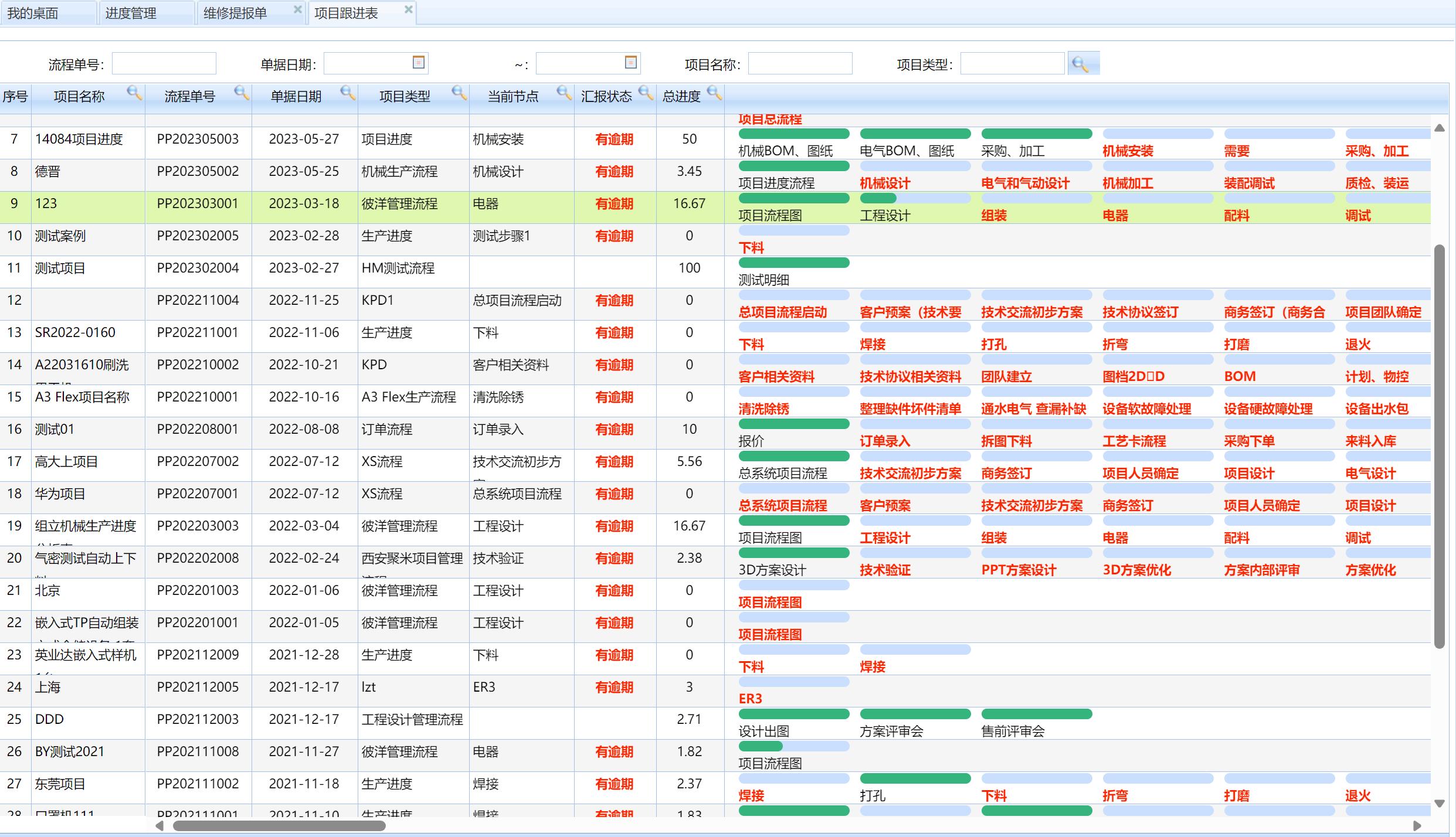Click the search icon in 项目名称 column header
Viewport: 1456px width, 837px height.
click(134, 93)
